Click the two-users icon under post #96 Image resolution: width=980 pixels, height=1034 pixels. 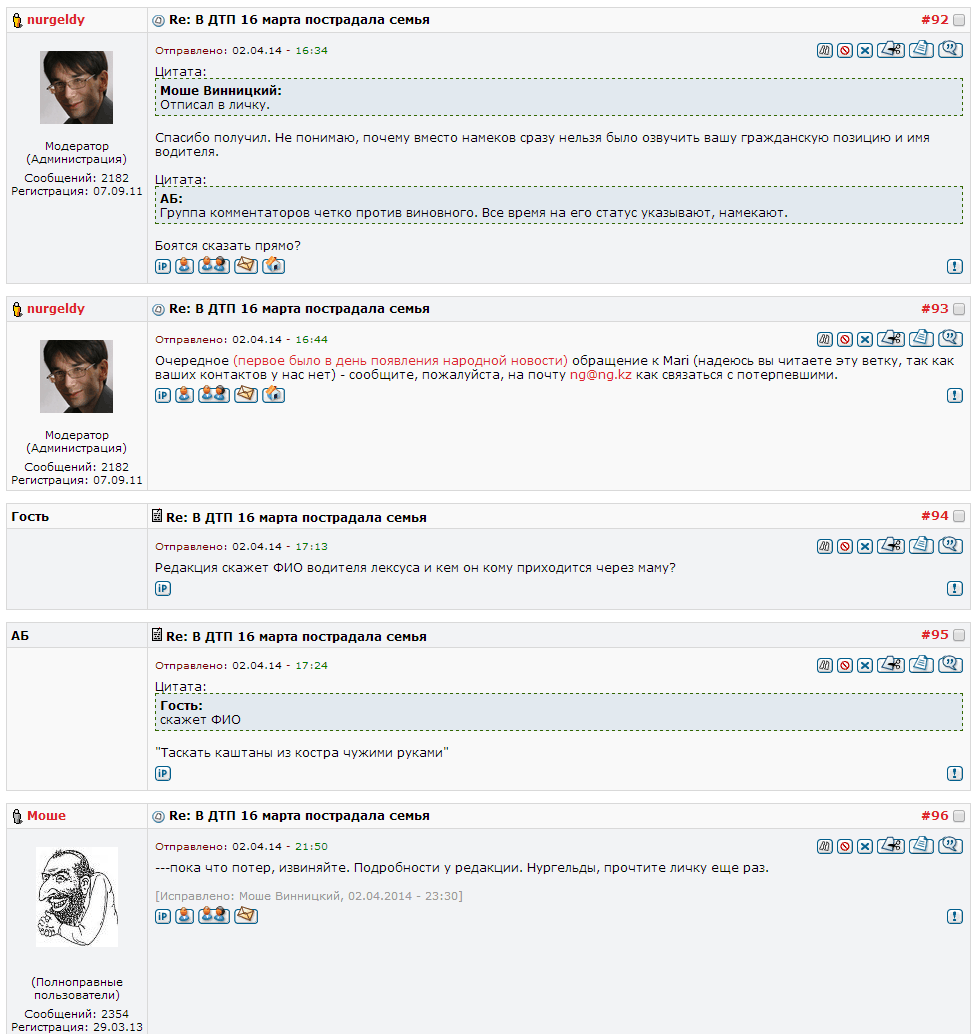pos(214,915)
